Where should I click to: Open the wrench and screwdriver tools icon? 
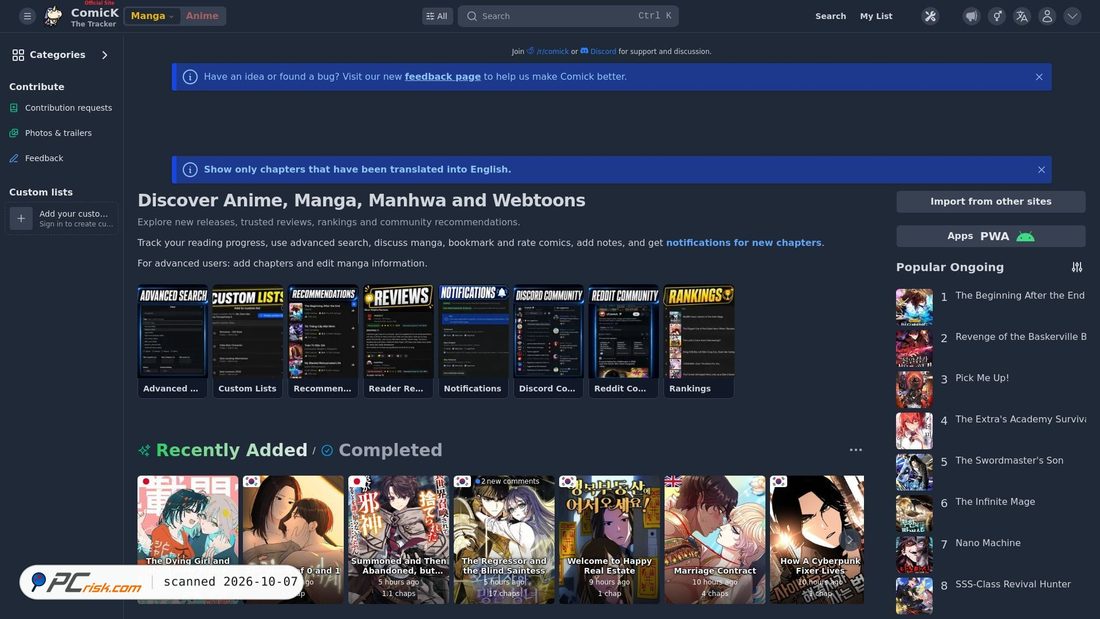click(x=930, y=16)
